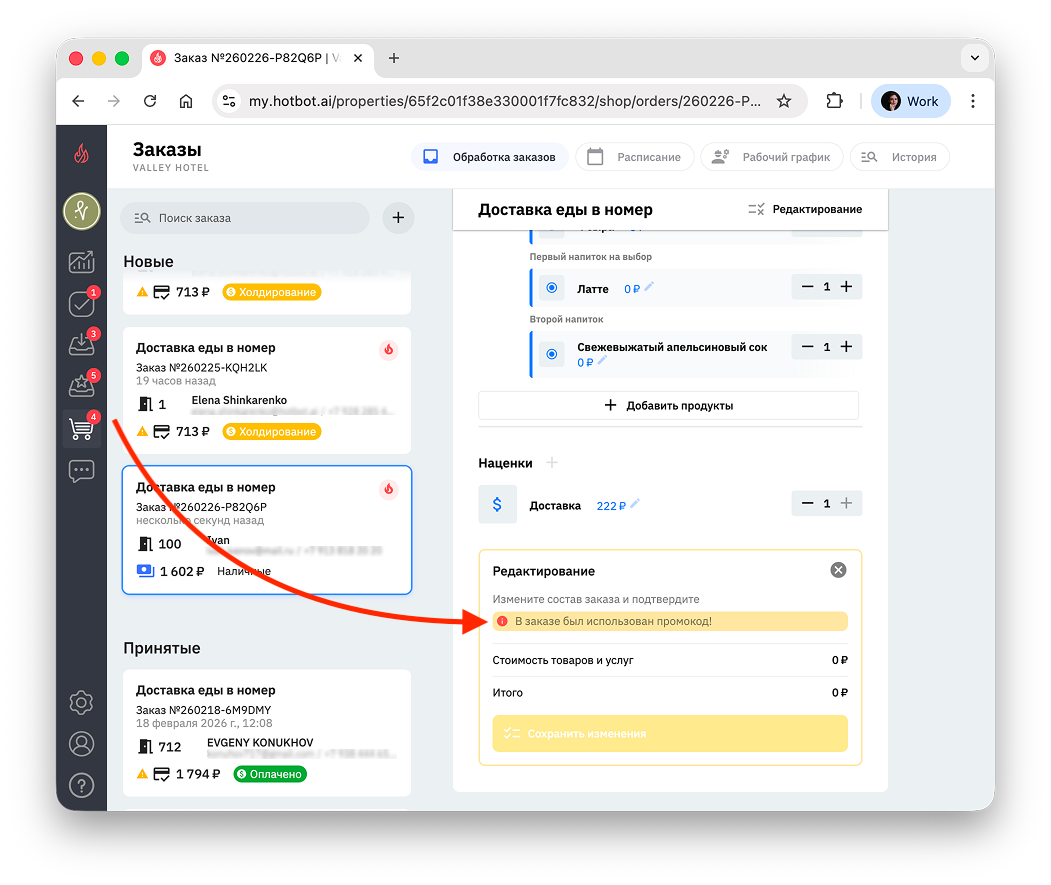The height and width of the screenshot is (885, 1051).
Task: Open the История tab
Action: (x=900, y=157)
